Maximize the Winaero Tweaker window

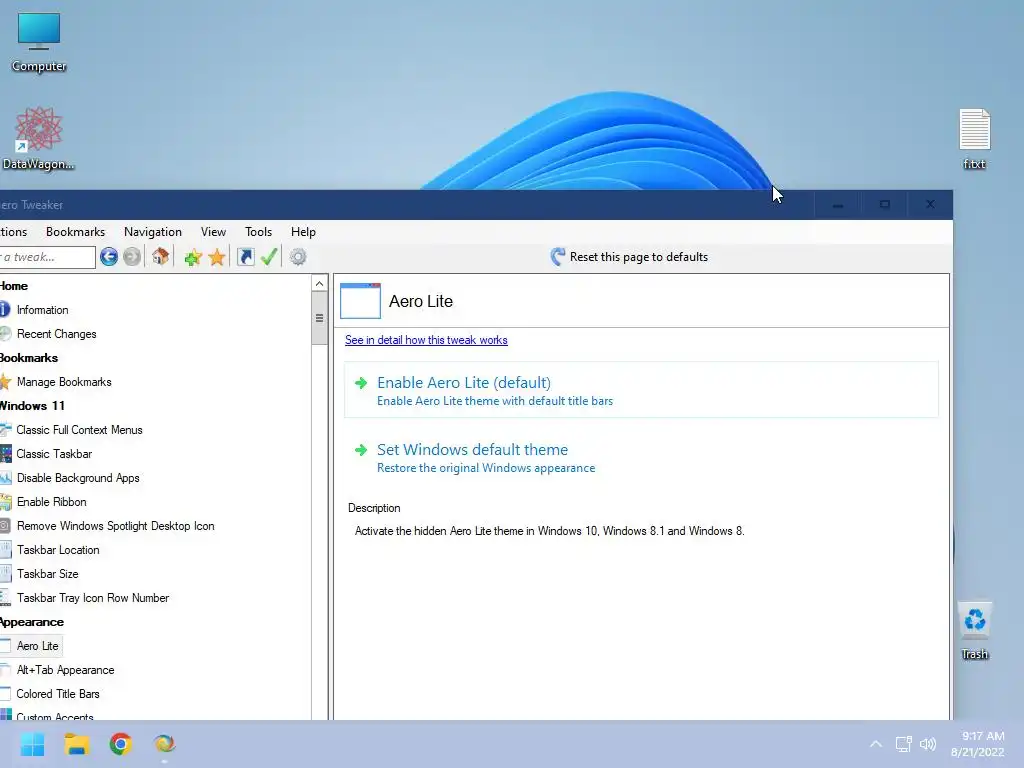(884, 204)
